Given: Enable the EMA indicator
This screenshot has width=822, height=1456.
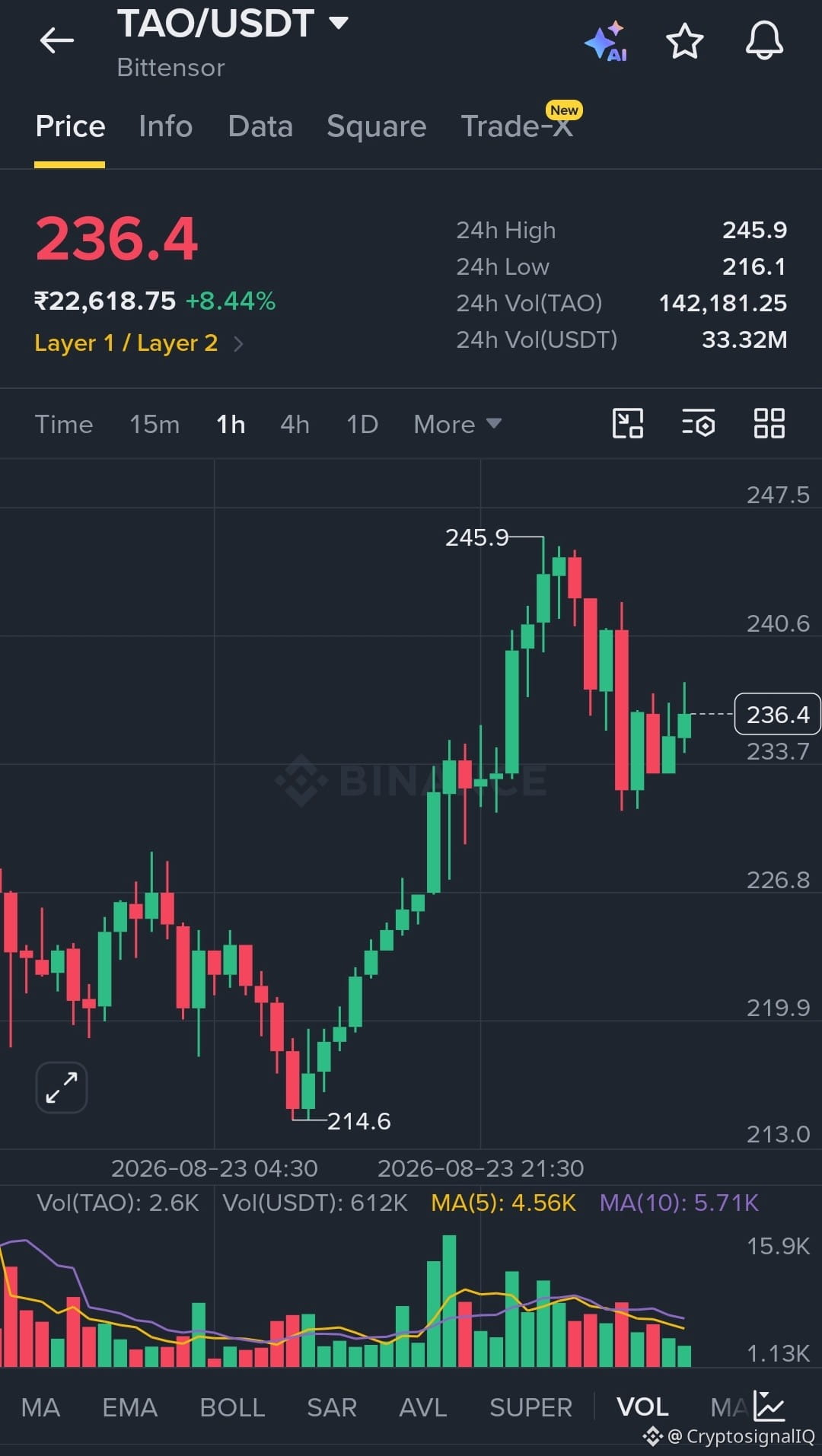Looking at the screenshot, I should pos(130,1407).
